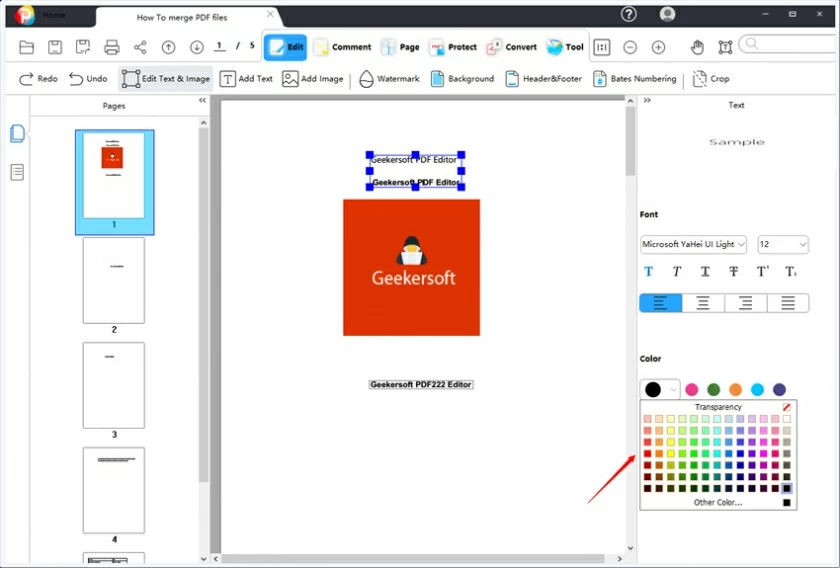840x568 pixels.
Task: Click the Geekersoft PDF222 Editor text block
Action: [421, 384]
